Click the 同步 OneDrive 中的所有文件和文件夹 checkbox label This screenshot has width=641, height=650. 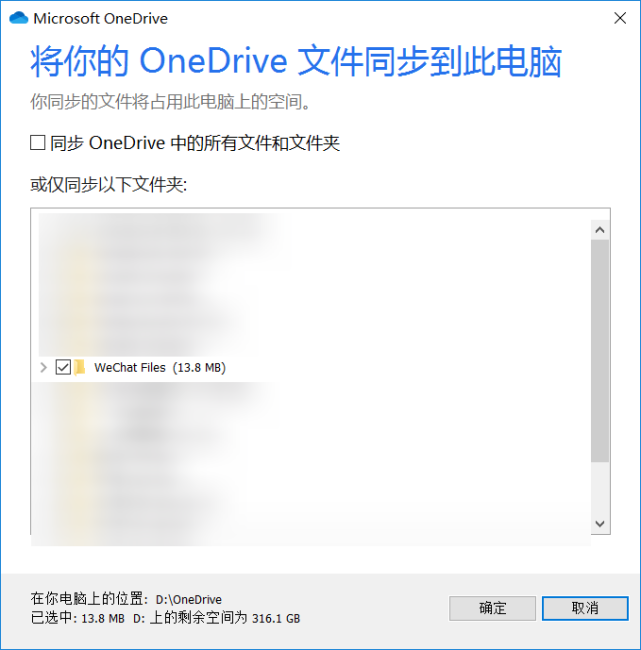[195, 143]
